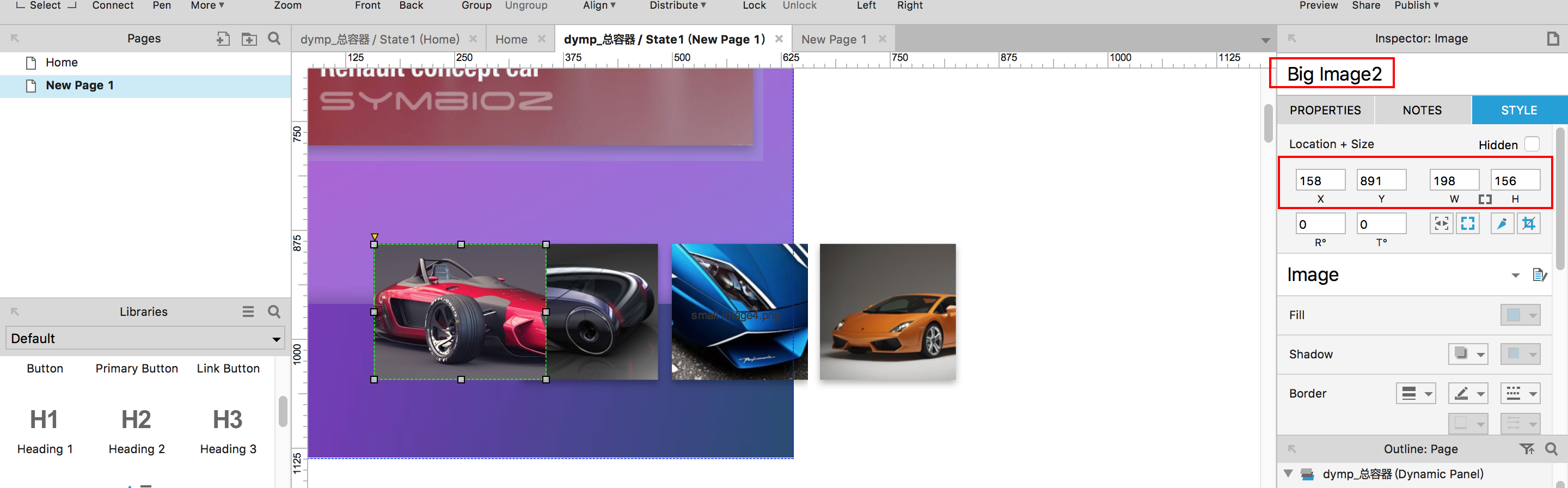The height and width of the screenshot is (488, 1568).
Task: Click the Connect tool button
Action: 113,5
